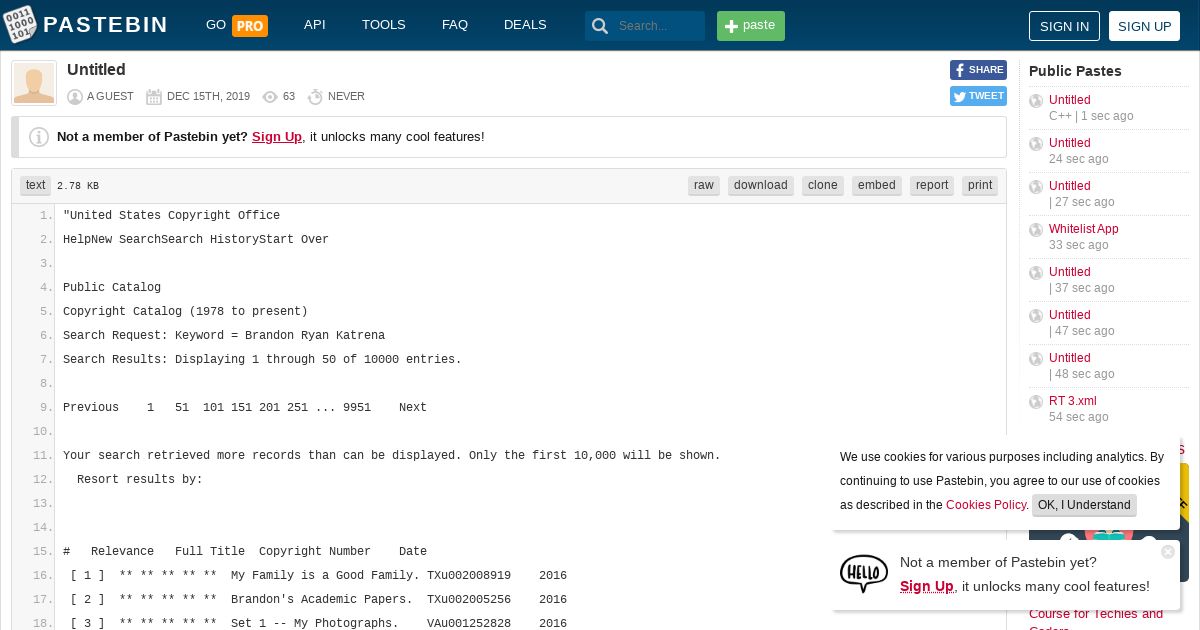Click the SIGN UP button
Screen dimensions: 1200x630
(x=1144, y=26)
